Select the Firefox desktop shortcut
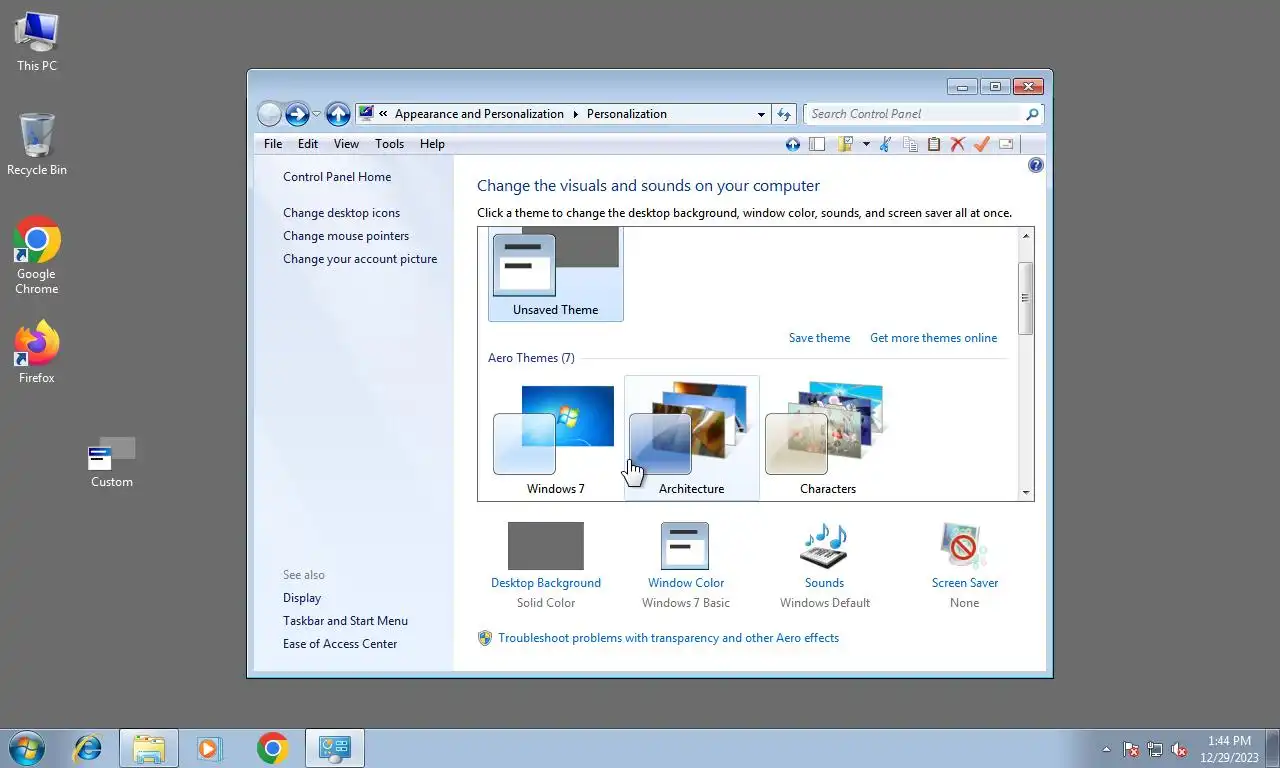Image resolution: width=1280 pixels, height=768 pixels. pos(37,353)
